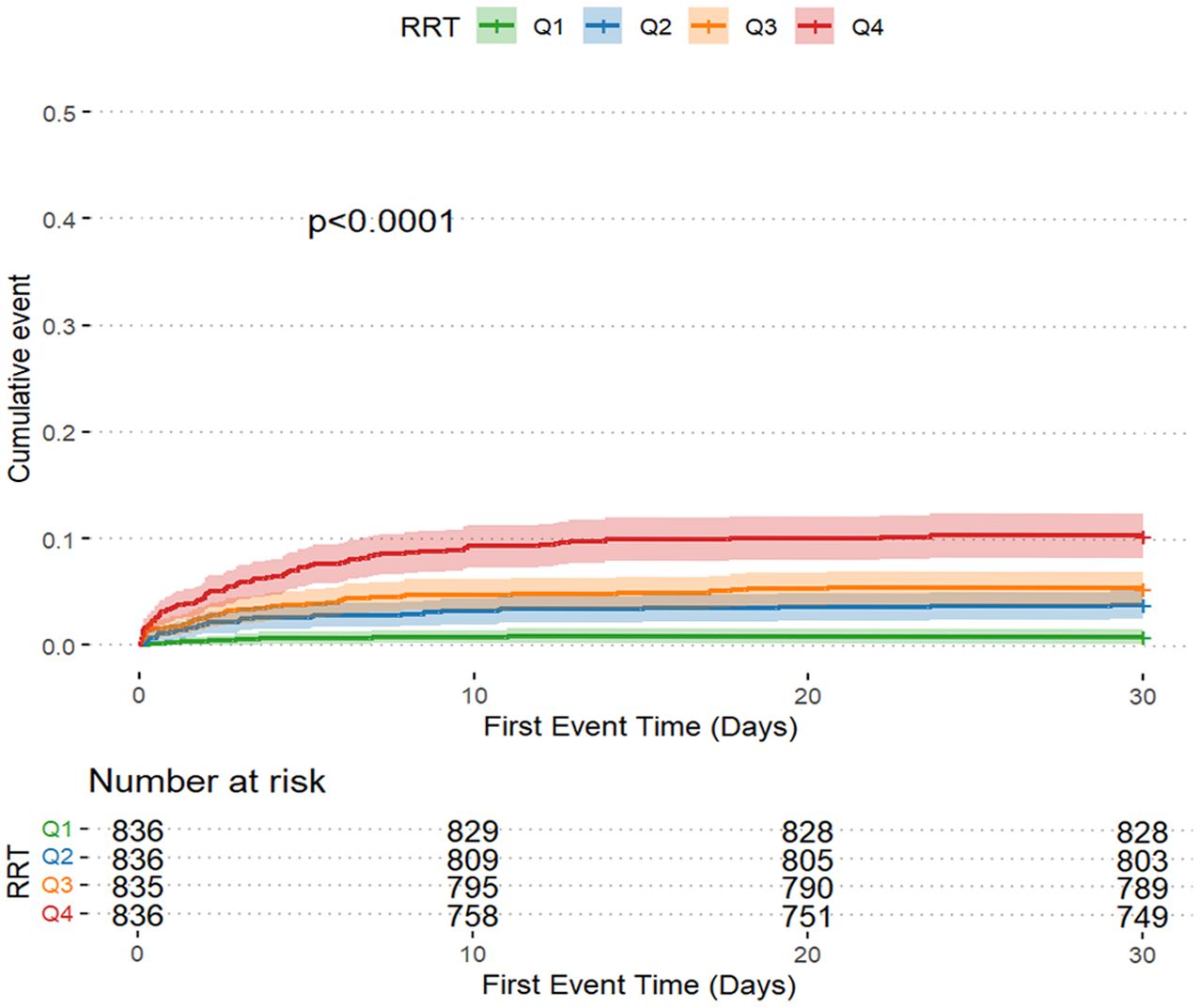Click Q3 row value 835
Screen dimensions: 1200x1008
(x=137, y=887)
